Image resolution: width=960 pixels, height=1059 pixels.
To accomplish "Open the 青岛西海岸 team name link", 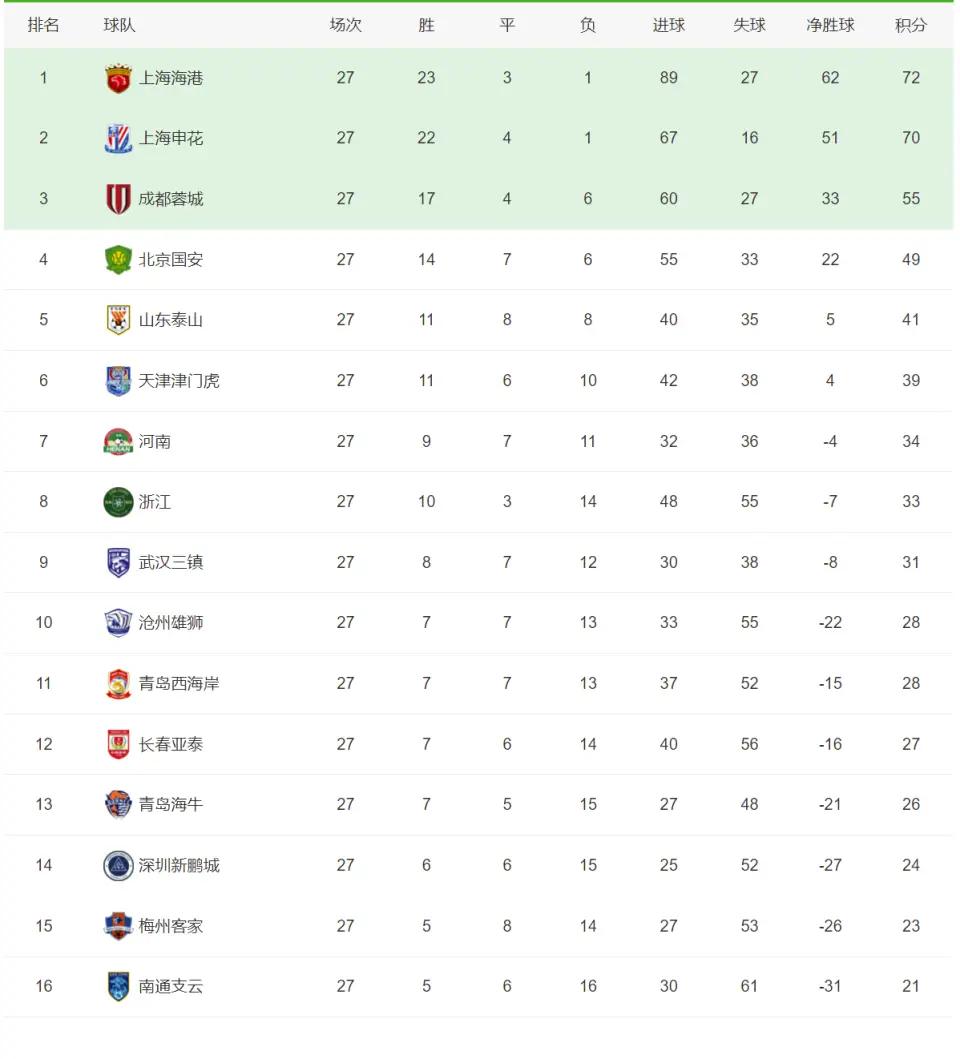I will pyautogui.click(x=179, y=684).
